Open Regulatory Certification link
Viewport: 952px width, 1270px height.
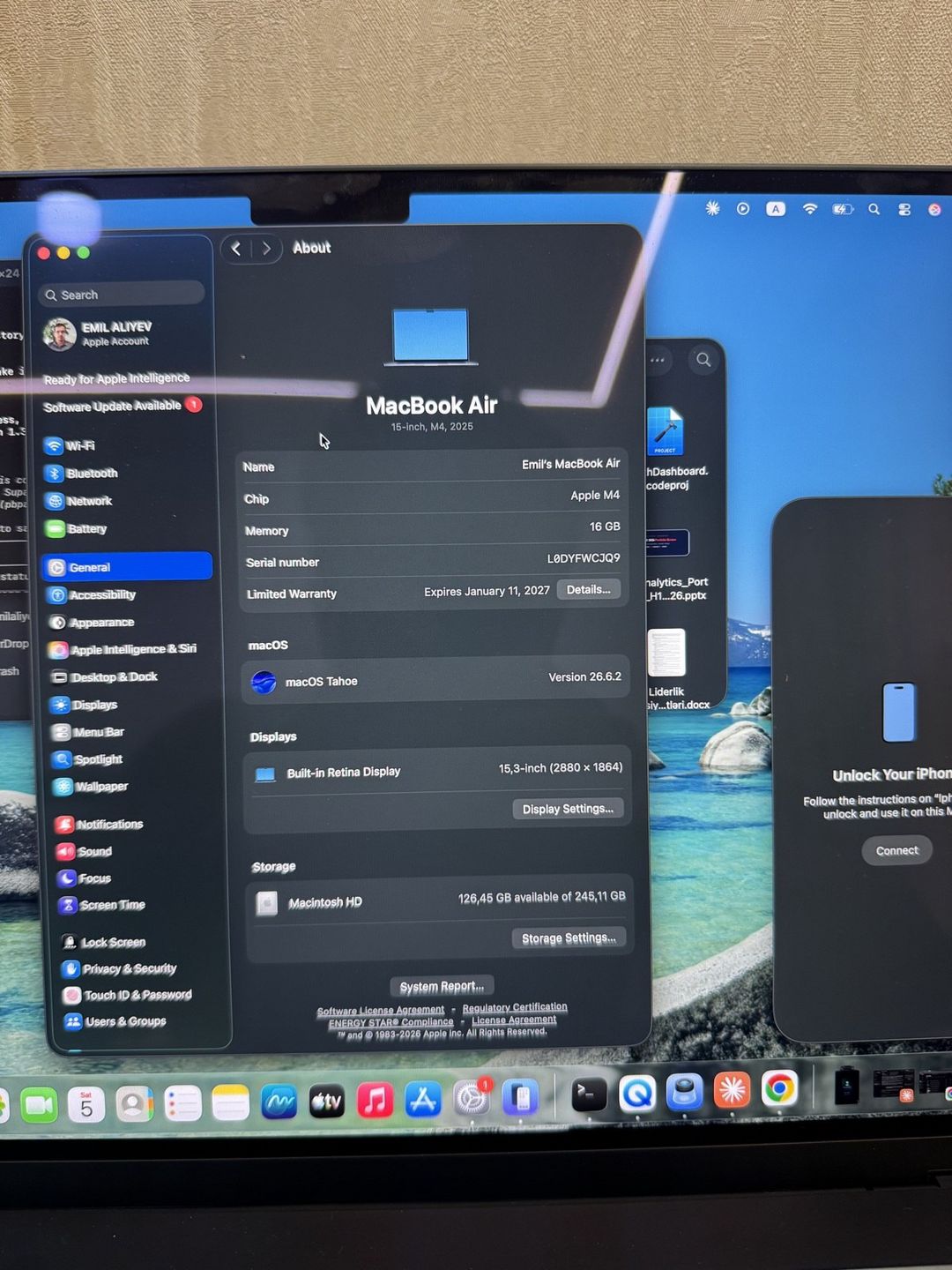(x=515, y=1007)
